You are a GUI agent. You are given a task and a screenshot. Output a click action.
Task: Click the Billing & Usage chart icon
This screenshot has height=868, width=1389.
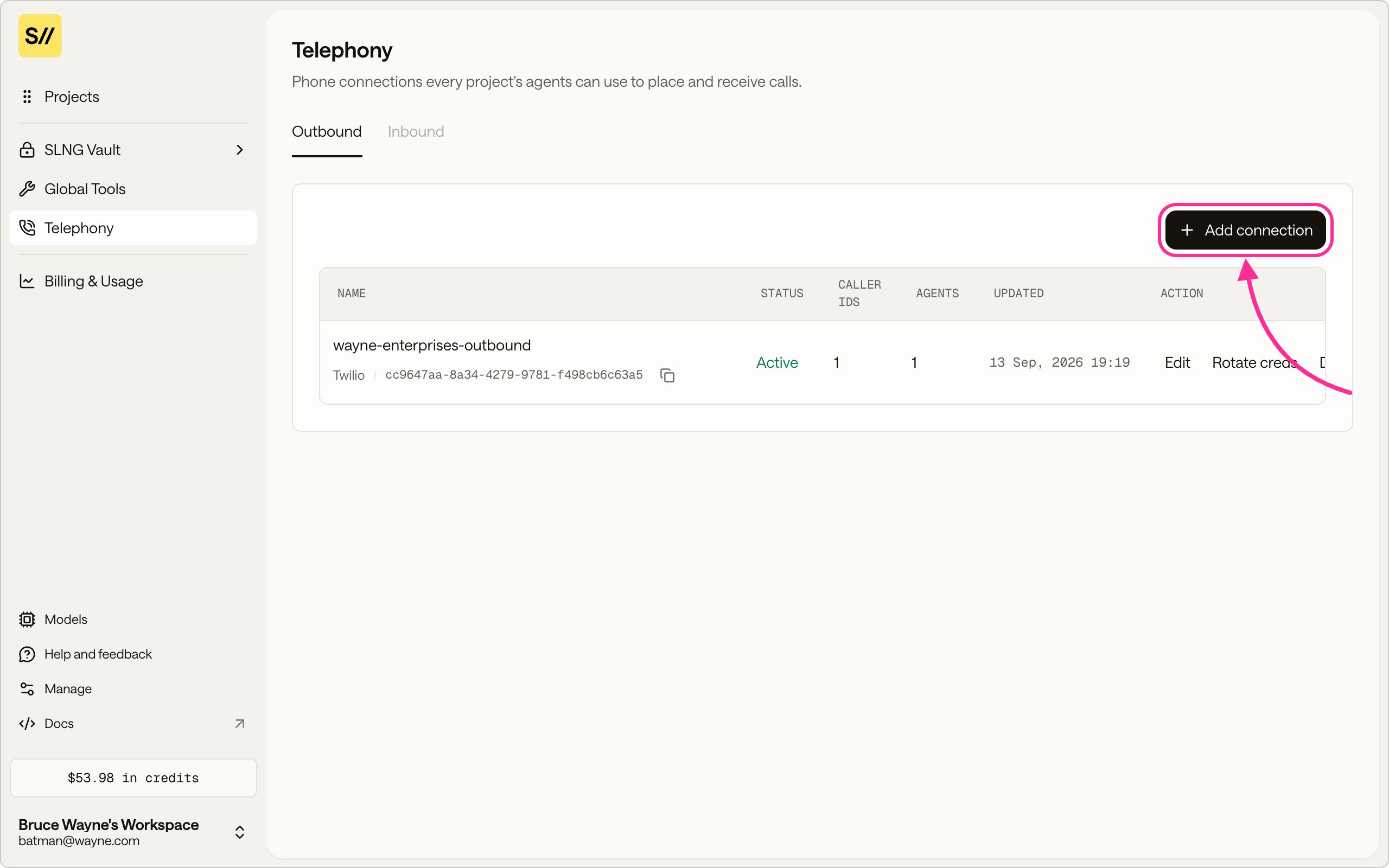pos(27,282)
